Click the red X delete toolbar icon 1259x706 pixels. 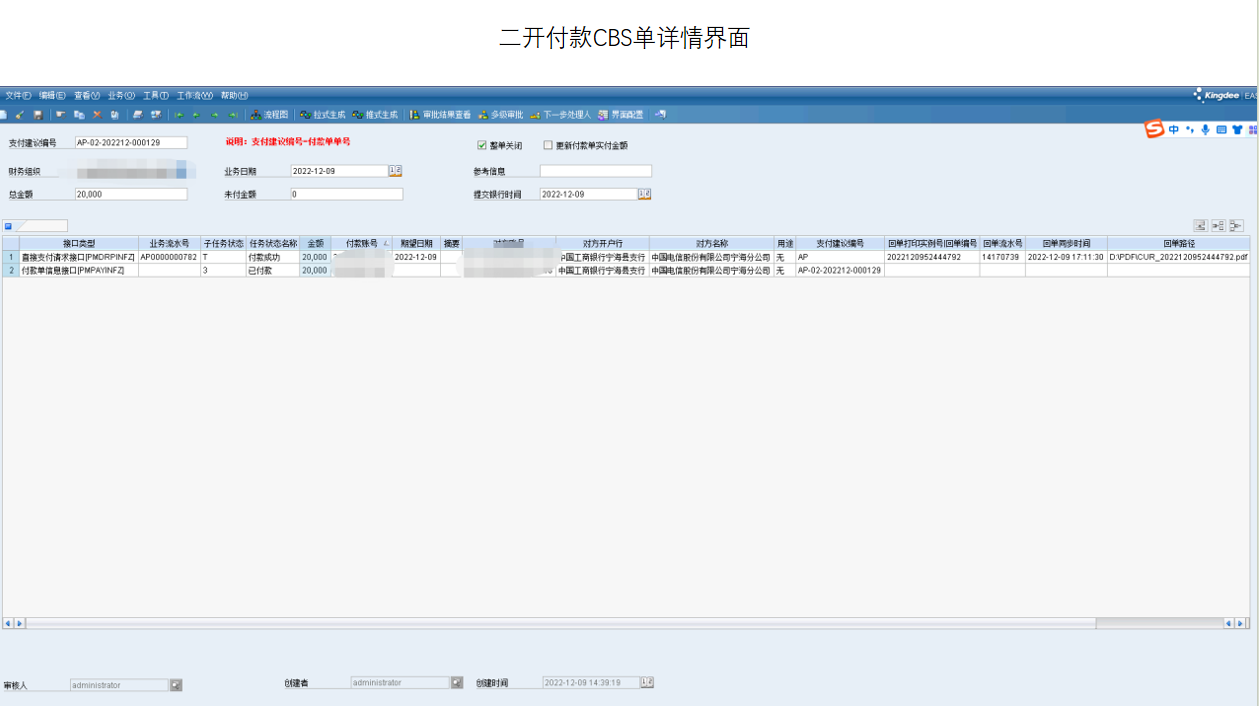97,115
